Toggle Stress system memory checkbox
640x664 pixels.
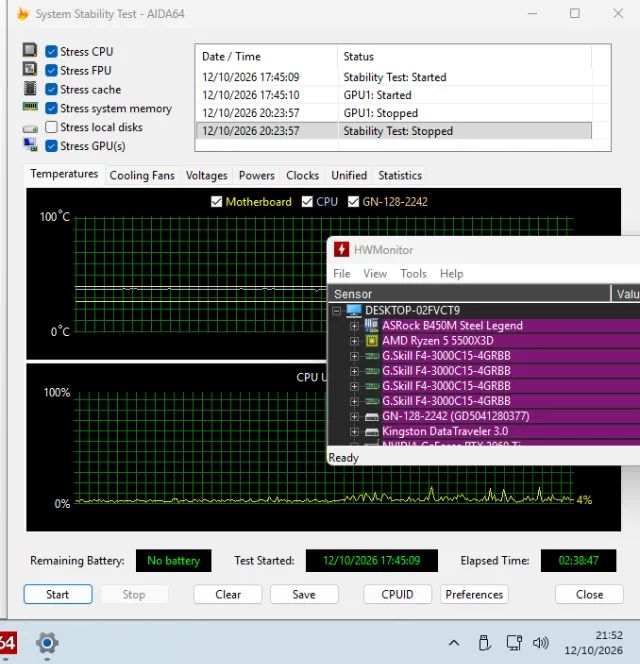[x=51, y=108]
